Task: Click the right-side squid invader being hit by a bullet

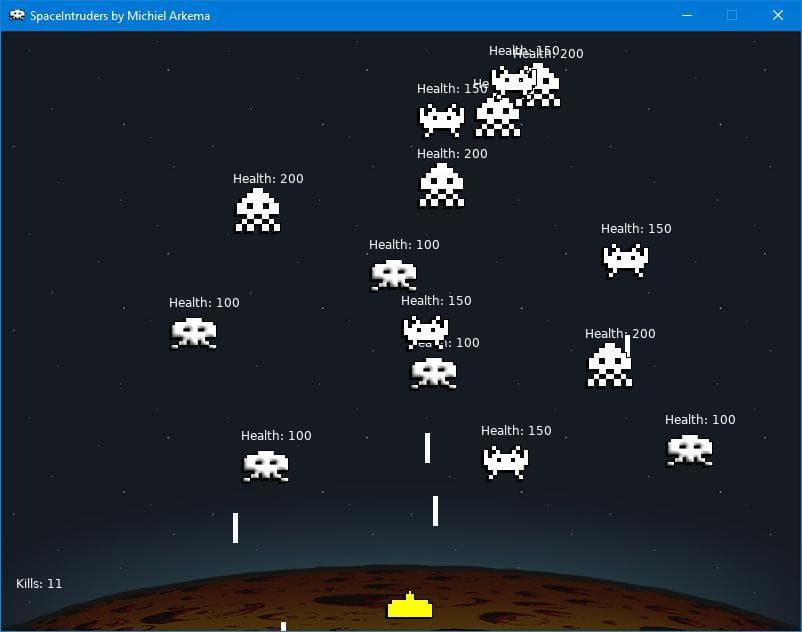Action: click(610, 365)
